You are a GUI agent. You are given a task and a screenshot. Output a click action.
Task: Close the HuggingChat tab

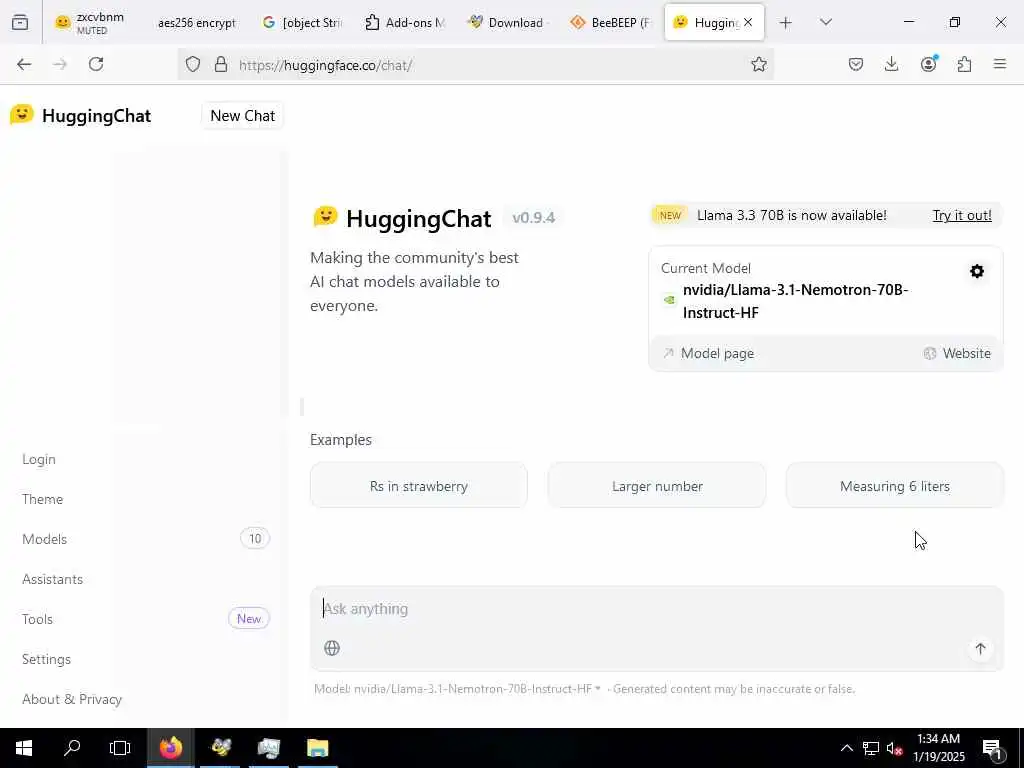pos(748,22)
